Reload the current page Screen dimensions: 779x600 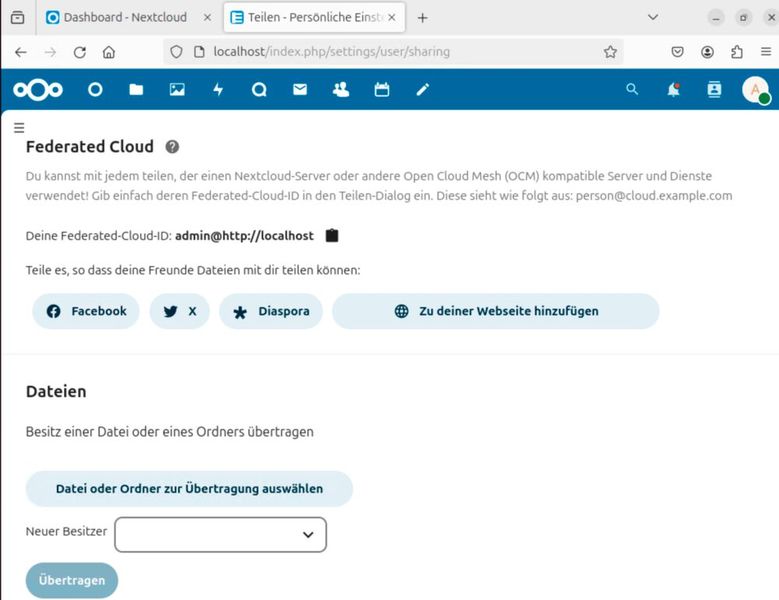pyautogui.click(x=79, y=52)
